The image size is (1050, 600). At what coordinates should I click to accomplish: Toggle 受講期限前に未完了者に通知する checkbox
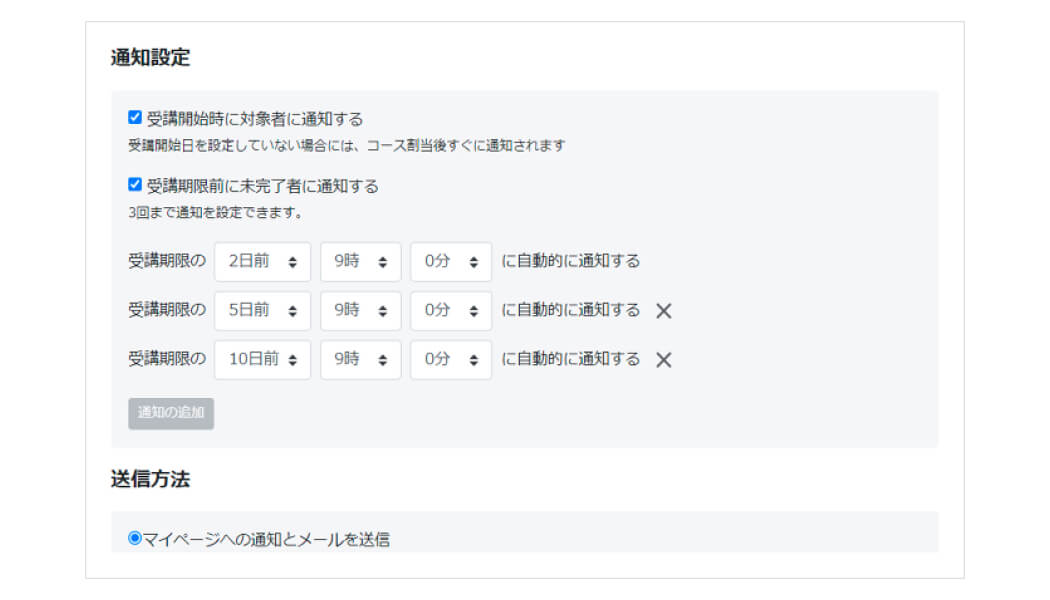[135, 184]
